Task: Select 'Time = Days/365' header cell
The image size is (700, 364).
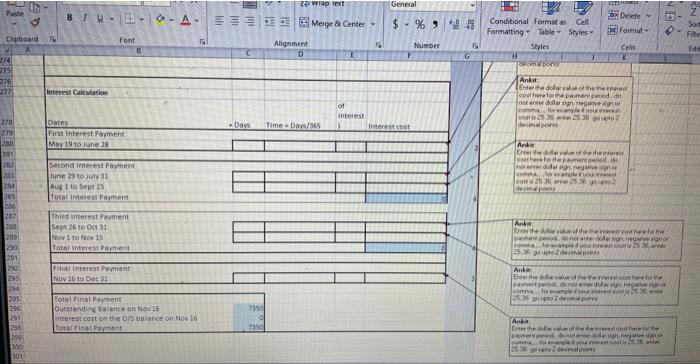Action: click(300, 126)
